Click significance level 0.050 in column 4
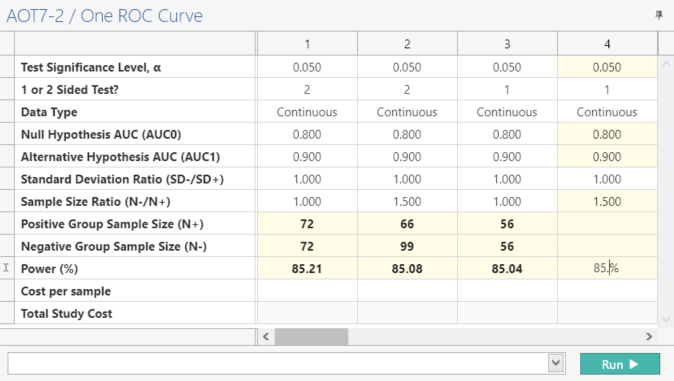The width and height of the screenshot is (674, 381). (607, 68)
